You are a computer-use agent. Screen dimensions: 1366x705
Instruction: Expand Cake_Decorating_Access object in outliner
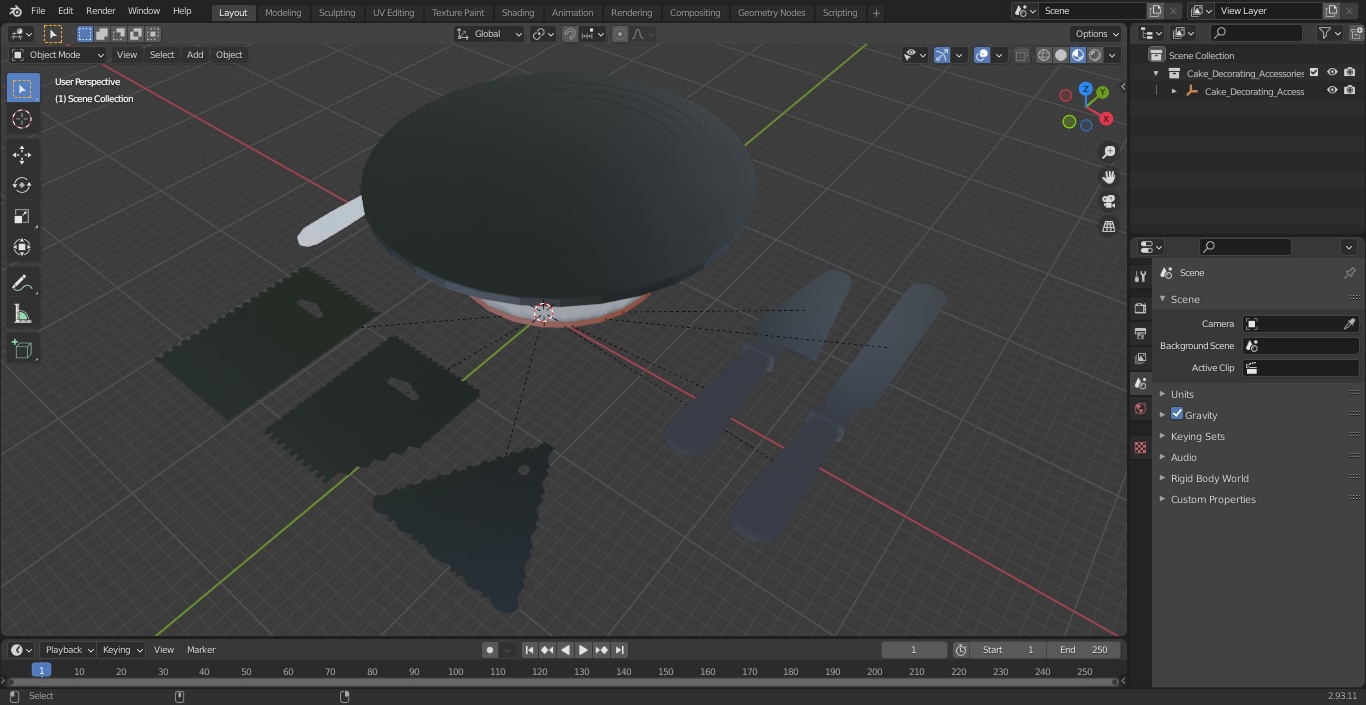pos(1174,91)
